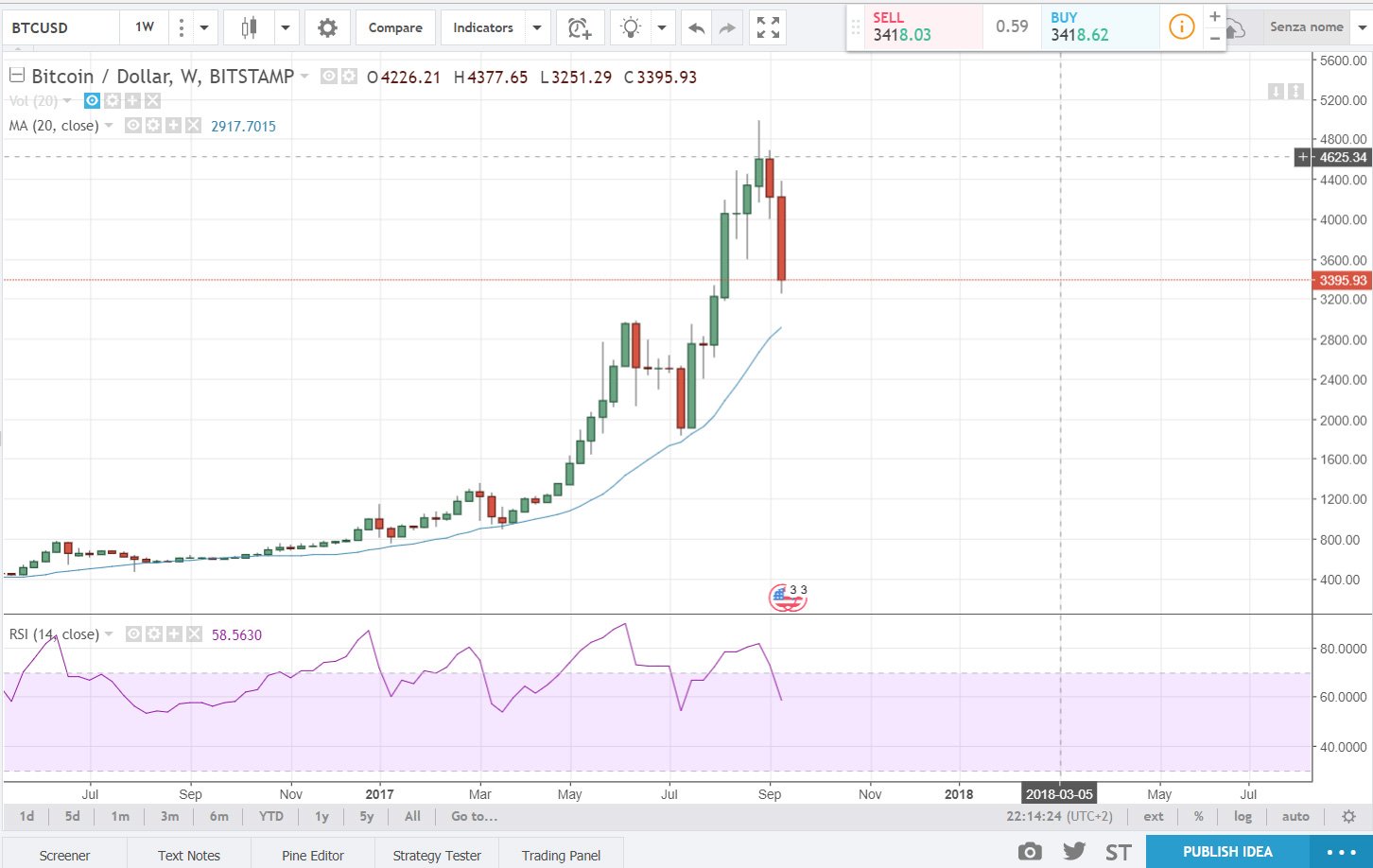Open the chart style dropdown arrow
The width and height of the screenshot is (1373, 868).
pos(286,28)
